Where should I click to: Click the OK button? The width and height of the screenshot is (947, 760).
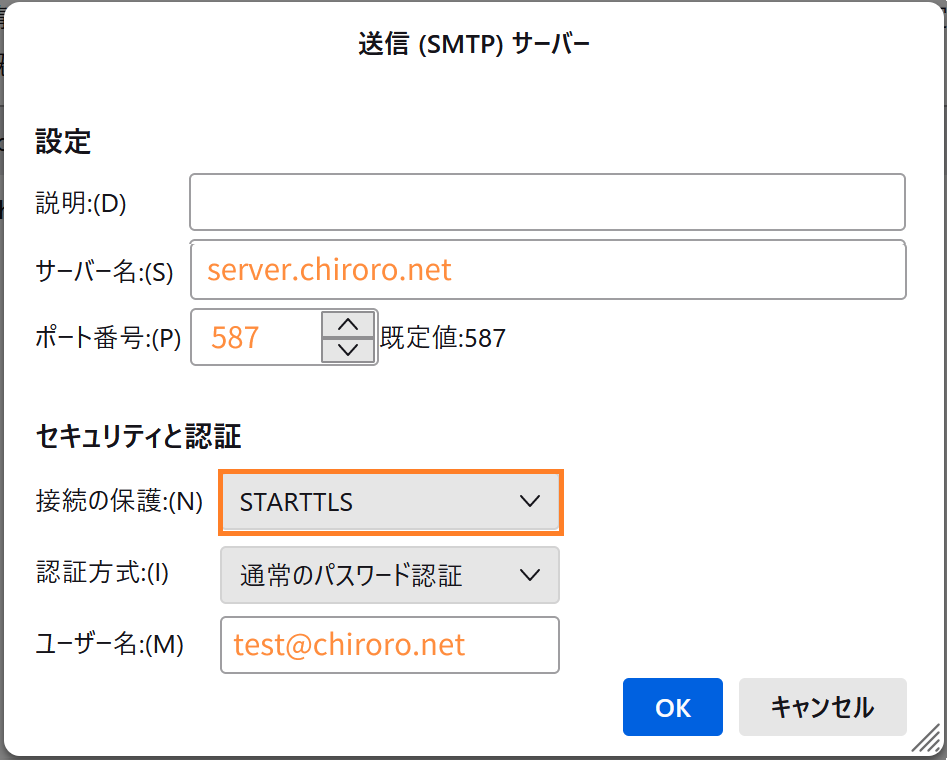click(x=673, y=707)
